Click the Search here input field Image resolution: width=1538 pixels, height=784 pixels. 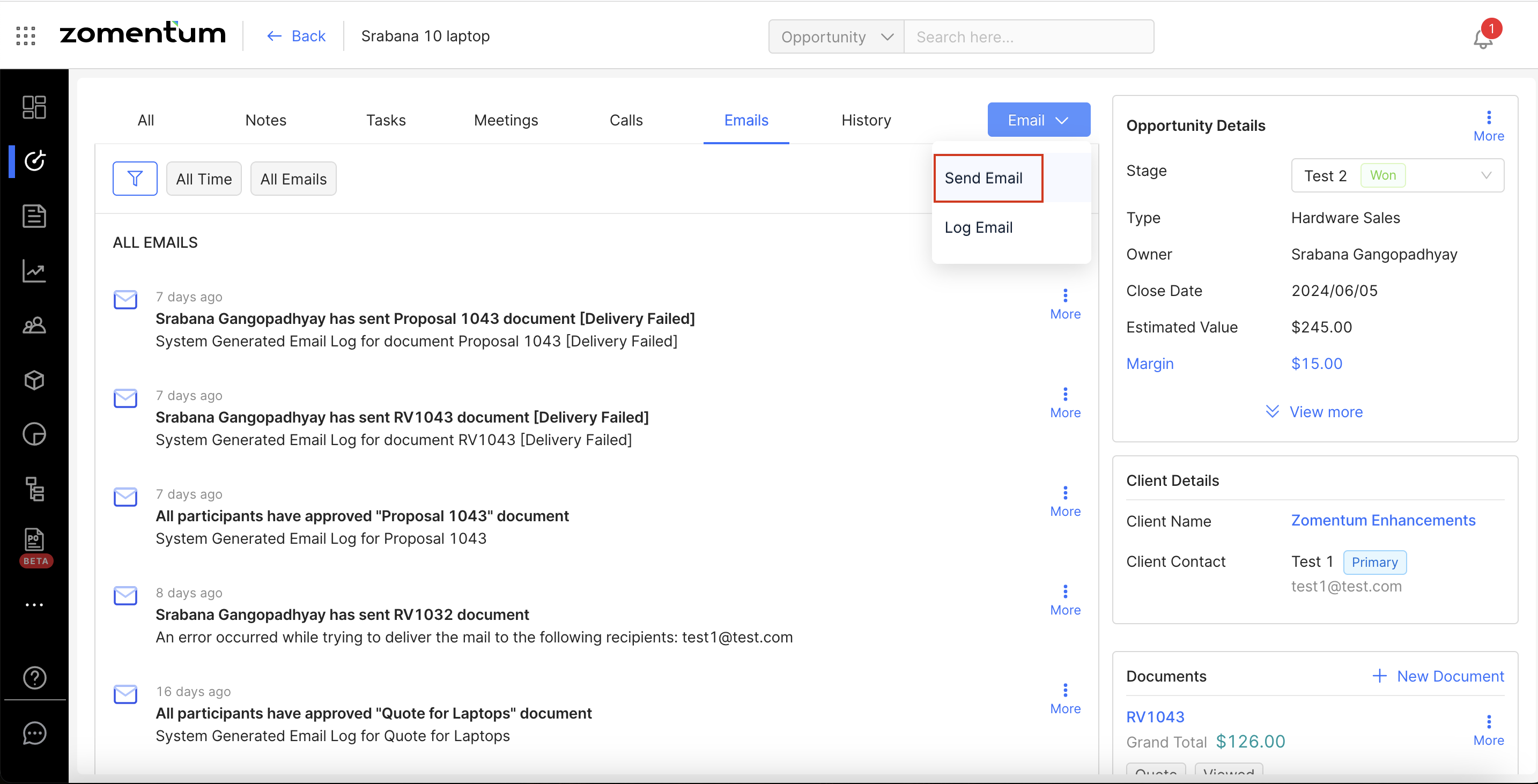pos(1028,37)
